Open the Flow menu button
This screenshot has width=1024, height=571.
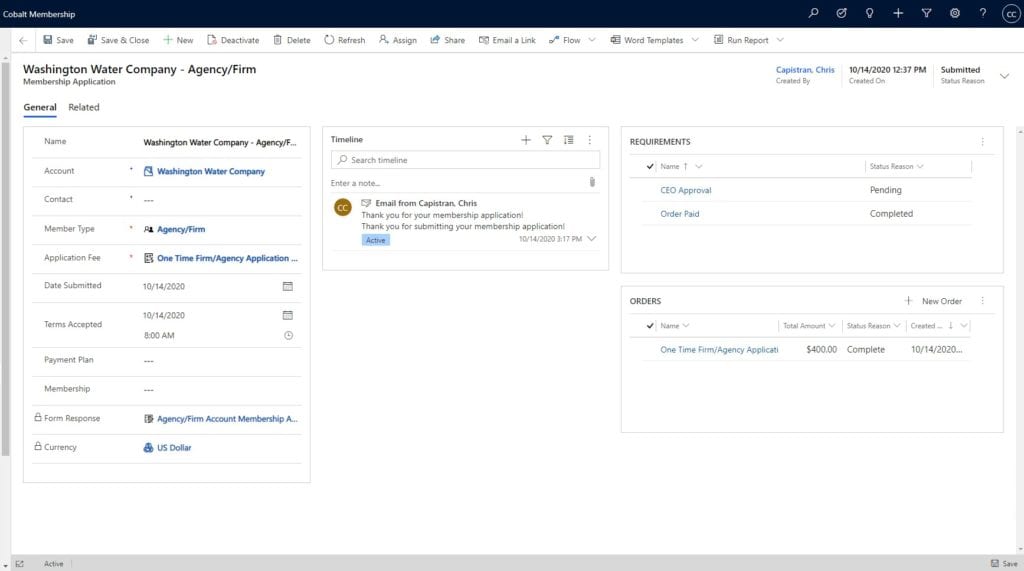click(x=565, y=40)
